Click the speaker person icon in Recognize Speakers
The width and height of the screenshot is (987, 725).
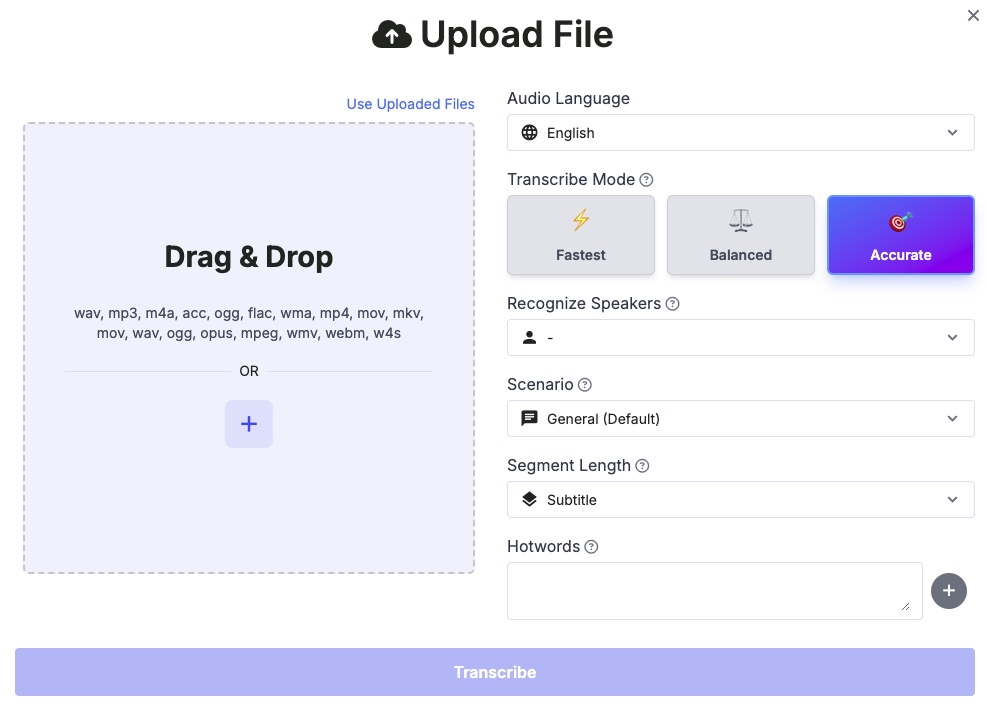(x=529, y=337)
